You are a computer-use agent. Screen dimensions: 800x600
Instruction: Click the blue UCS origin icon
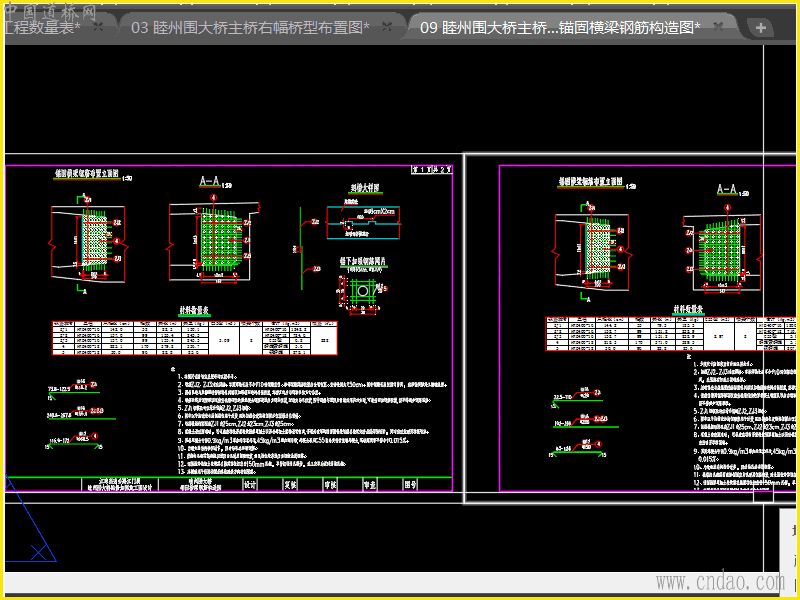point(38,551)
